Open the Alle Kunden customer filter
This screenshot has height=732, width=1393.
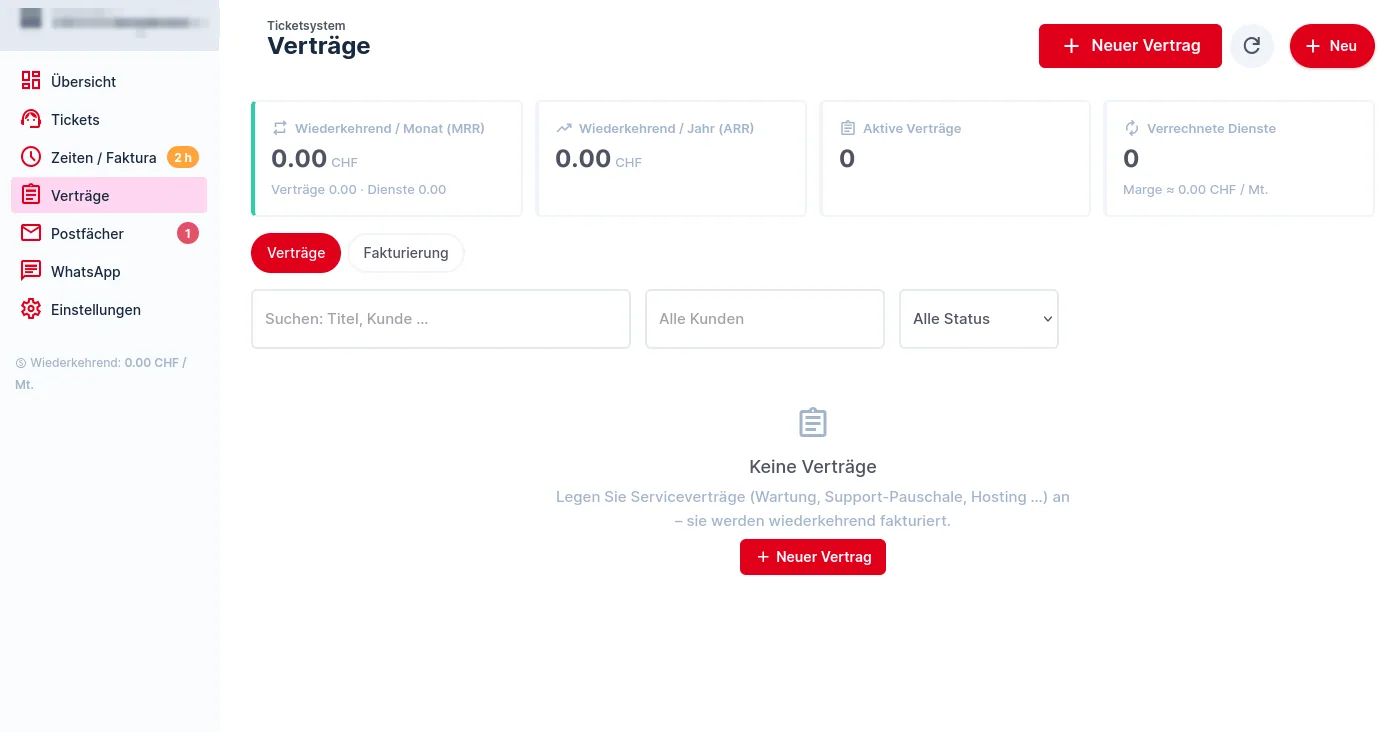(765, 319)
